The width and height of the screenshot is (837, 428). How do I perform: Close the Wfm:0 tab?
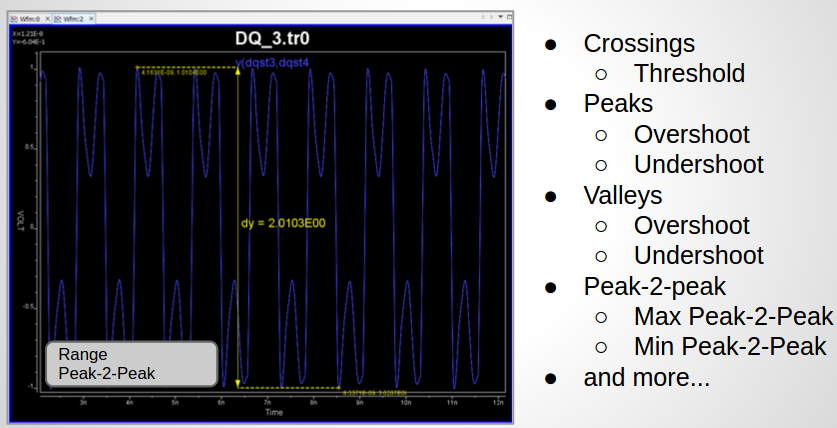[x=48, y=19]
